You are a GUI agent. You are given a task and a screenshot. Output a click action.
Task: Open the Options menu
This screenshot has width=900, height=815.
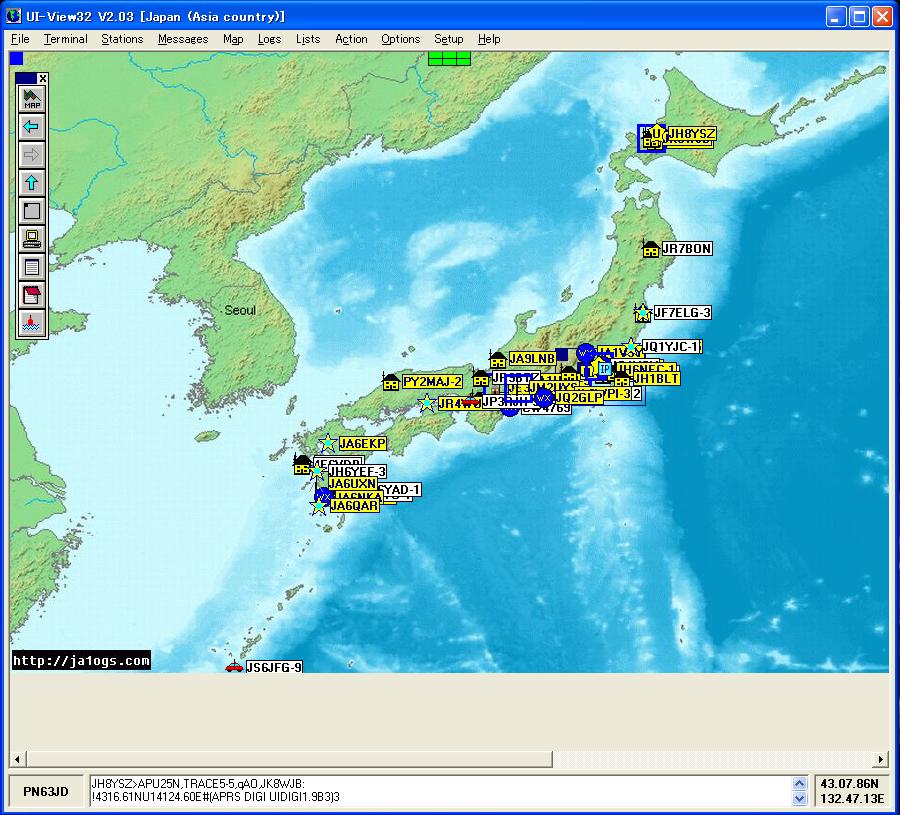pos(400,39)
